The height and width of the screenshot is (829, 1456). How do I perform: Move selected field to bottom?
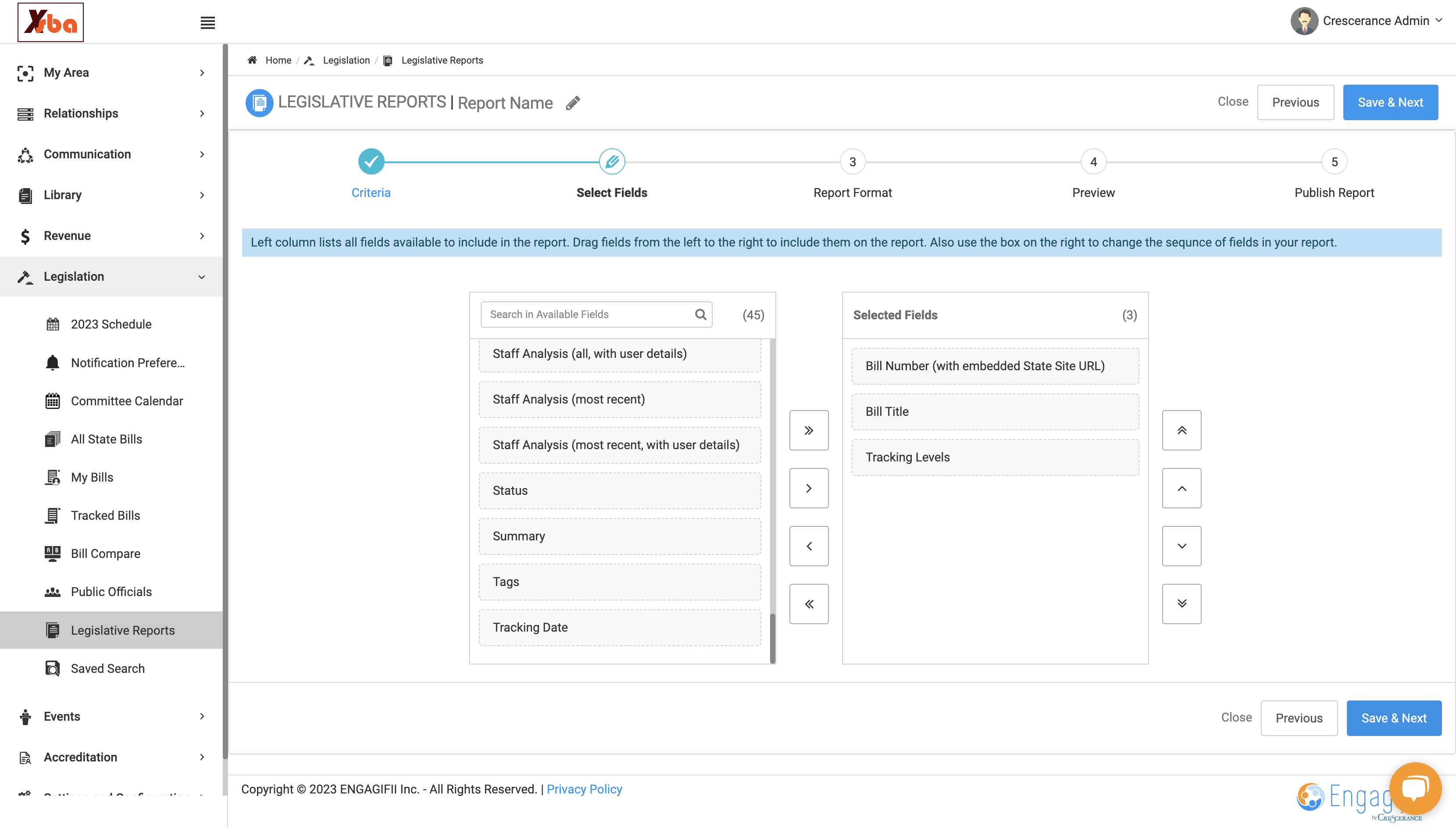1181,604
